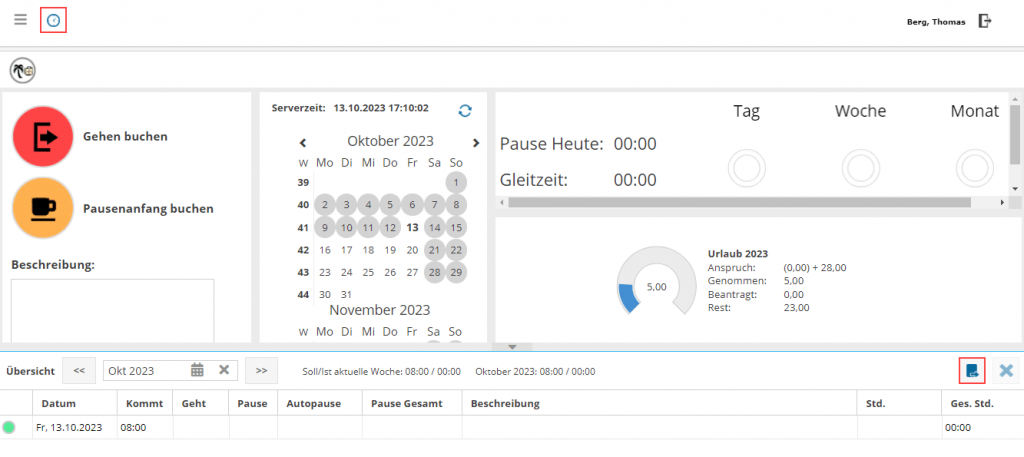Click in the Beschreibung text box
Viewport: 1024px width, 457px height.
[x=112, y=310]
